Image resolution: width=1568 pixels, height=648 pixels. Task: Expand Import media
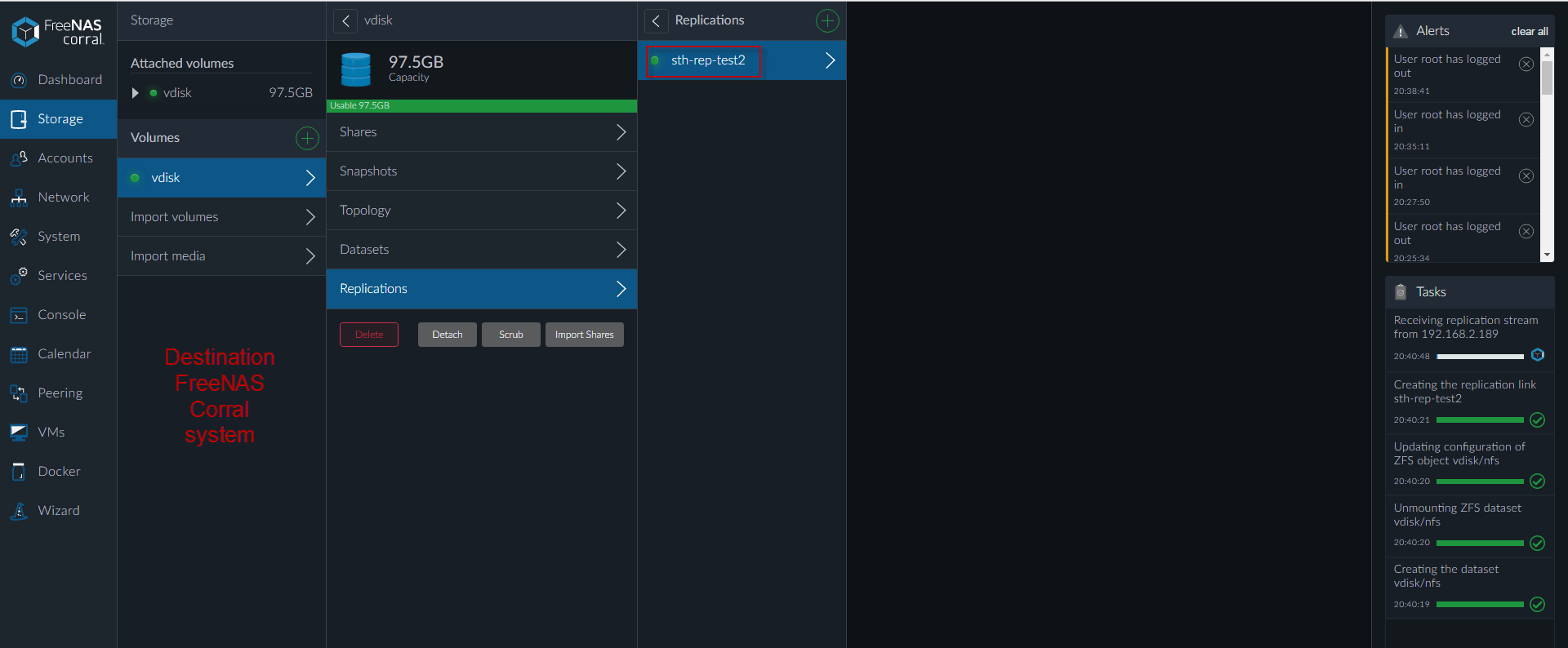coord(222,256)
